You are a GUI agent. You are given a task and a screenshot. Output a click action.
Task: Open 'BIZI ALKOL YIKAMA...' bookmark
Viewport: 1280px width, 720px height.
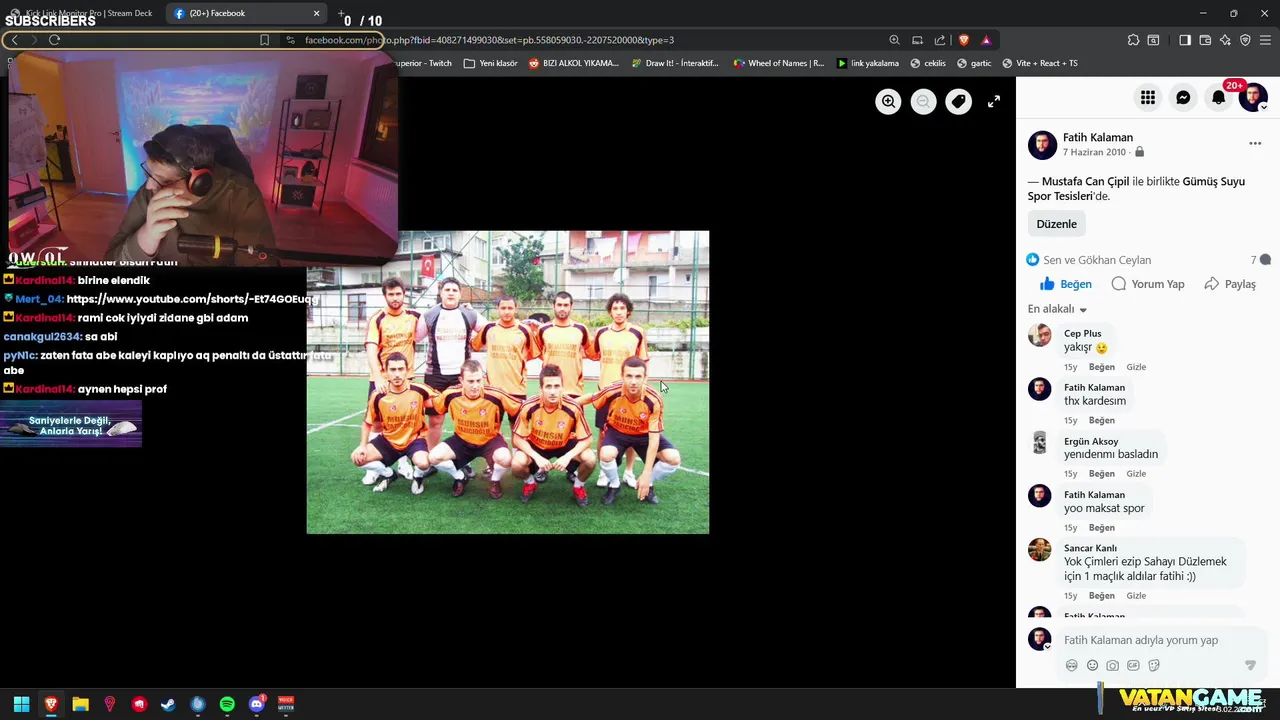click(x=573, y=63)
